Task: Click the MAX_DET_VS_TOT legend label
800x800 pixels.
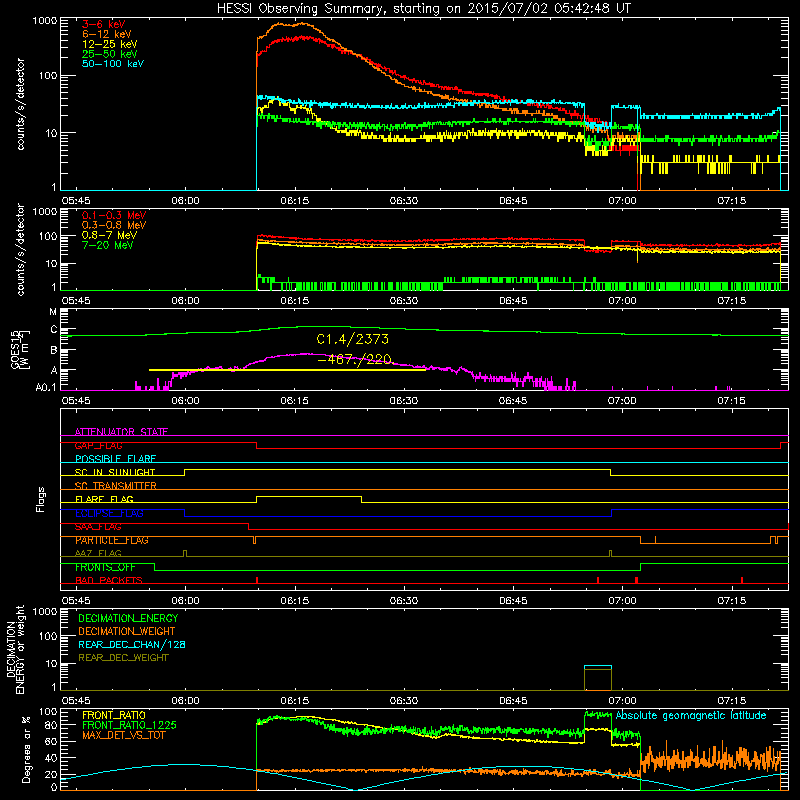Action: 123,735
